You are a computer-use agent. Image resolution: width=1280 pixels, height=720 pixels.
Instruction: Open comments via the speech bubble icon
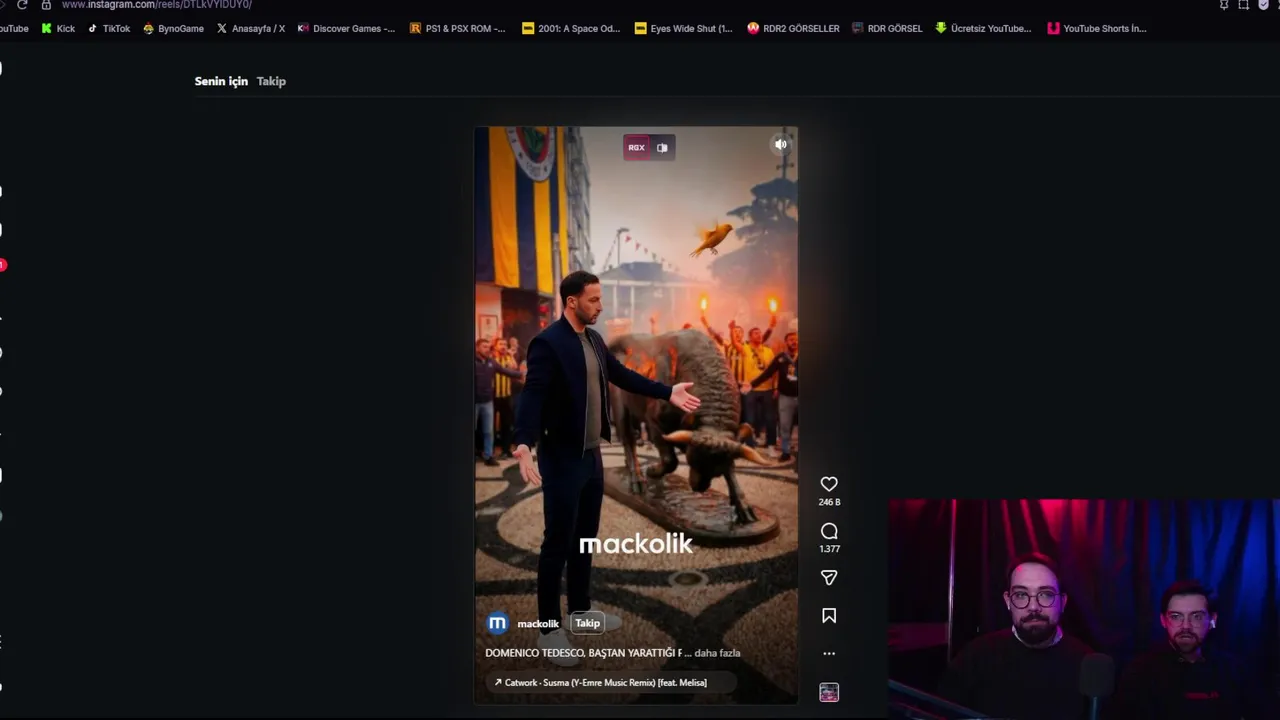tap(829, 531)
